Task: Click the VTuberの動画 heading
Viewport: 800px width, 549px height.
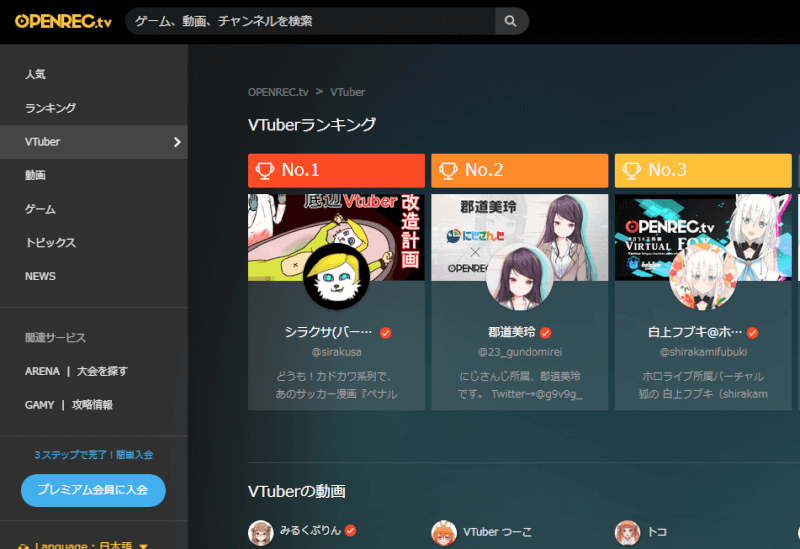Action: click(x=297, y=491)
